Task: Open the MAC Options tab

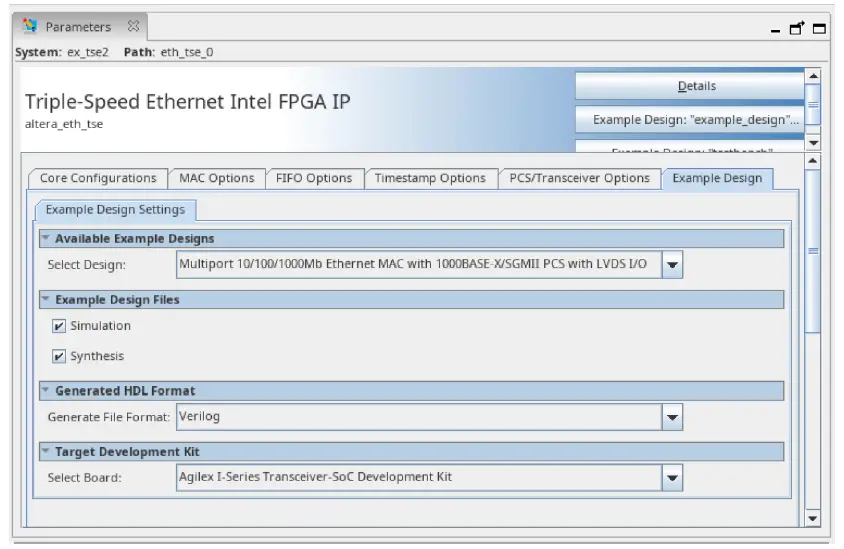Action: pos(216,178)
